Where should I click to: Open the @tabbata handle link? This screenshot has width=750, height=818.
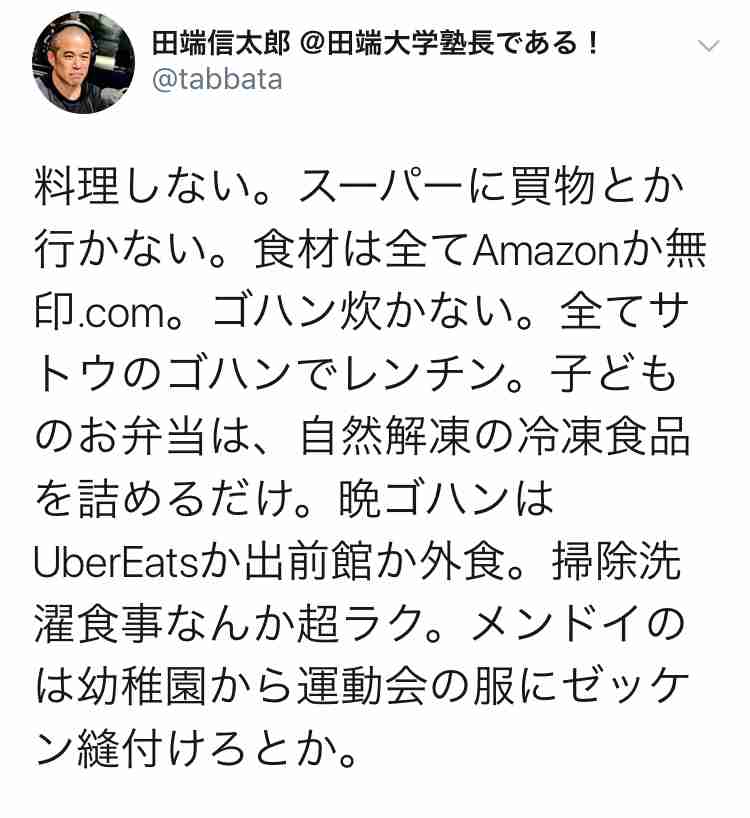(x=217, y=80)
